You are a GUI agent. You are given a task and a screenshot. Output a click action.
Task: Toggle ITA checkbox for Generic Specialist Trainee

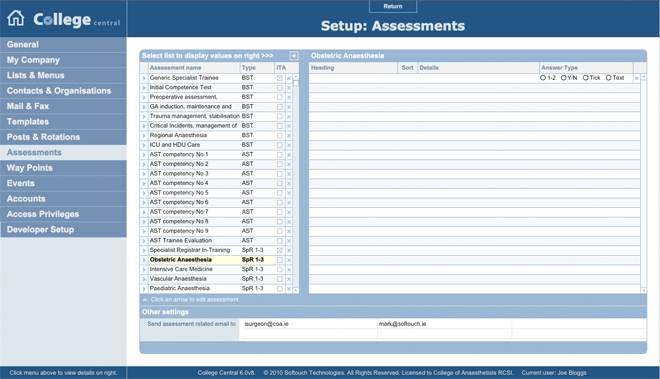(x=279, y=78)
